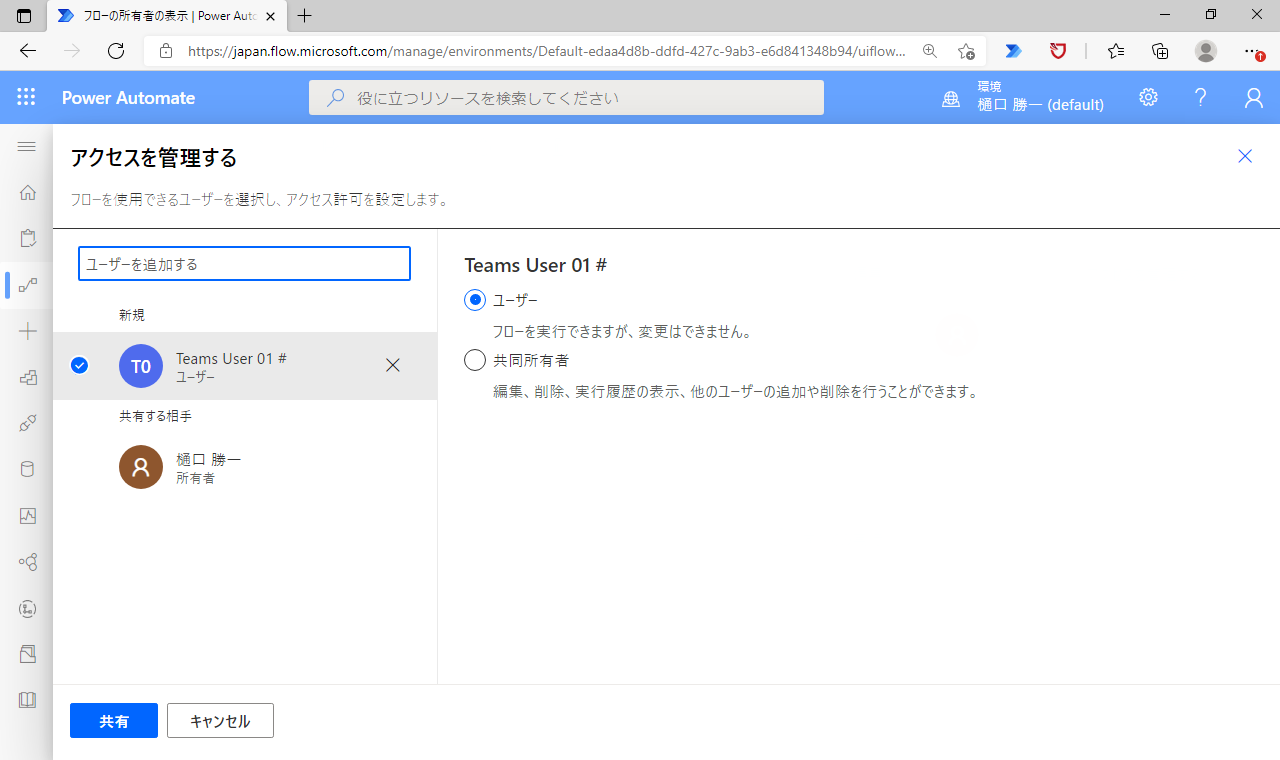Focus the ユーザーを追加する input field

(x=244, y=264)
